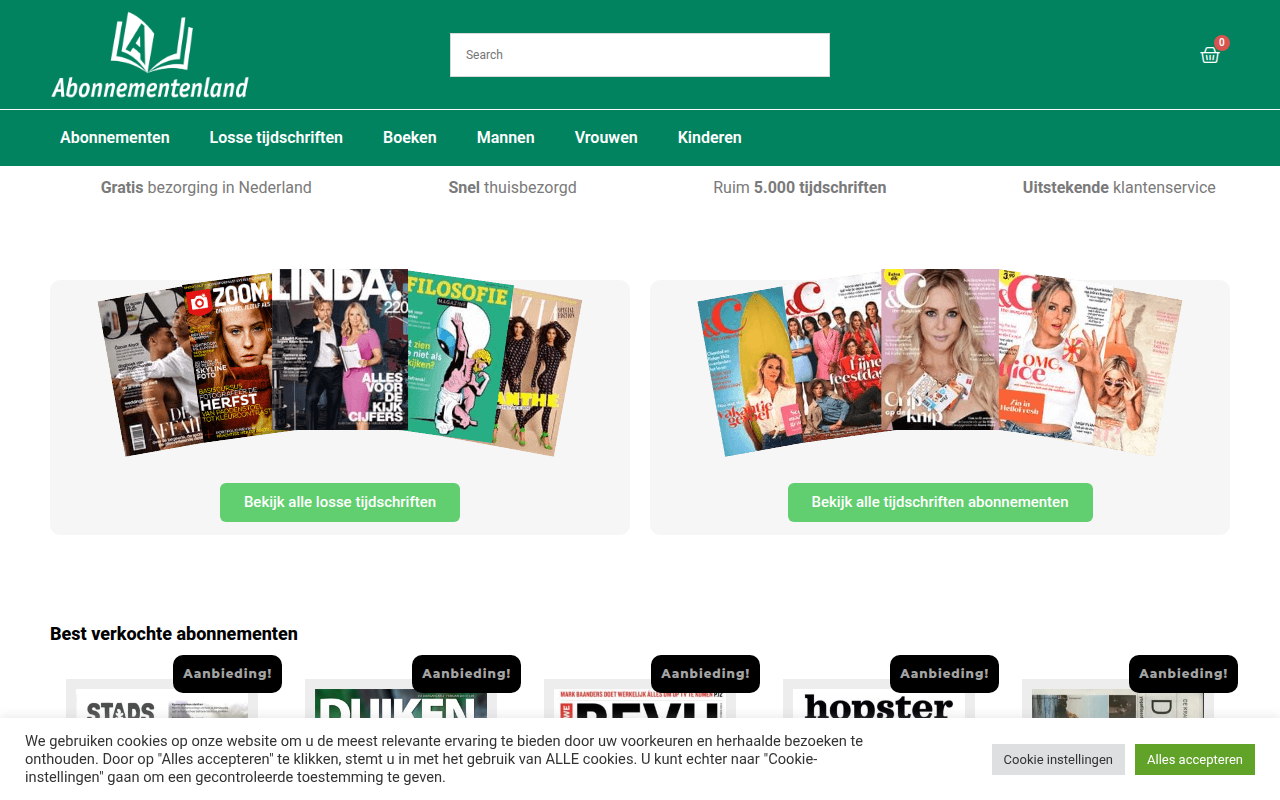Focus the Search input field

tap(640, 55)
